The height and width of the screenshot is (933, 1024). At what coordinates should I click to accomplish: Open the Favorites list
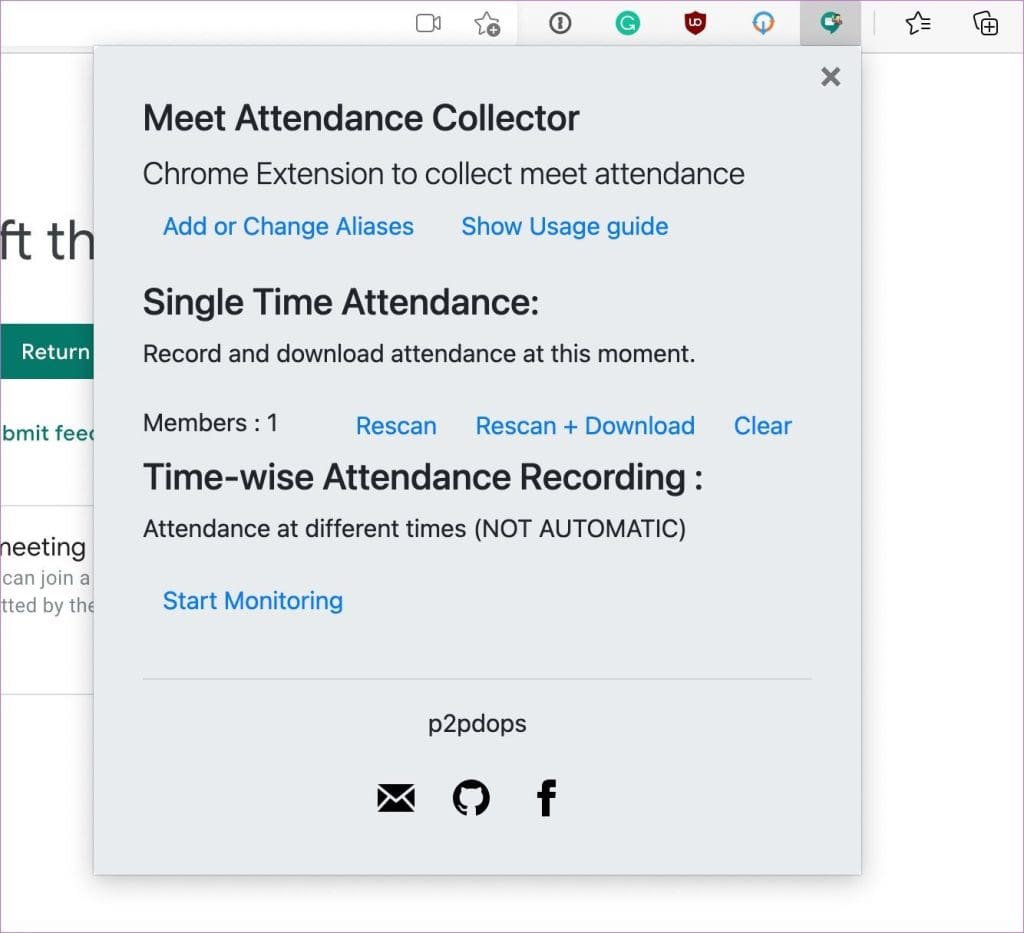click(918, 24)
